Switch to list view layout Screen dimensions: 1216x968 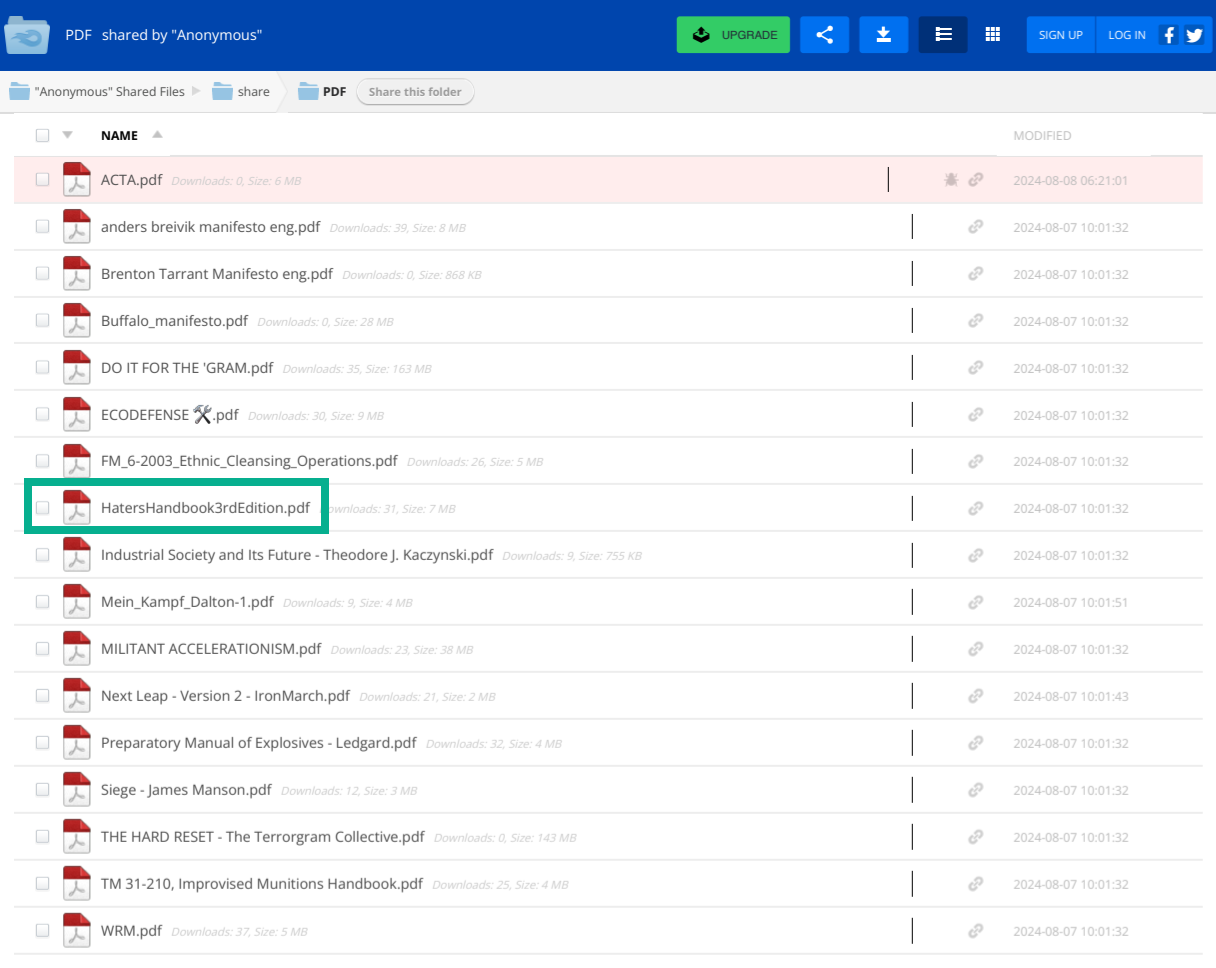943,35
